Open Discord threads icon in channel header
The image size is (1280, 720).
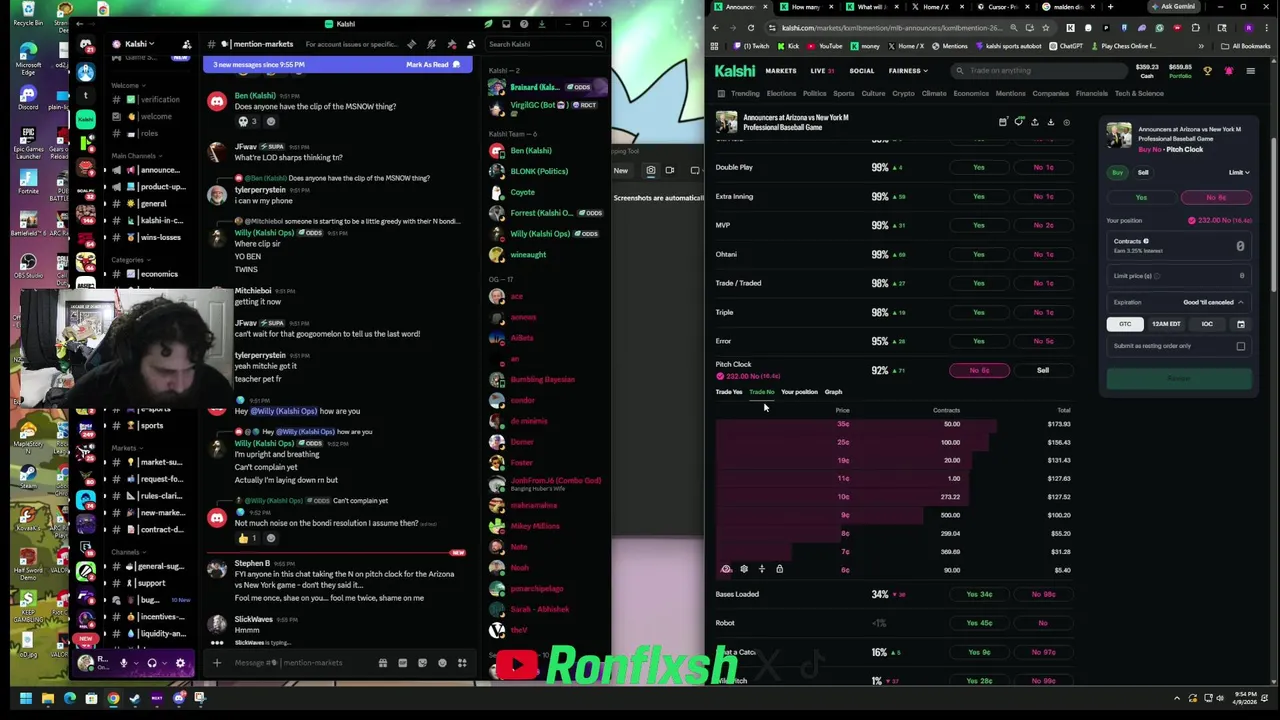(411, 44)
